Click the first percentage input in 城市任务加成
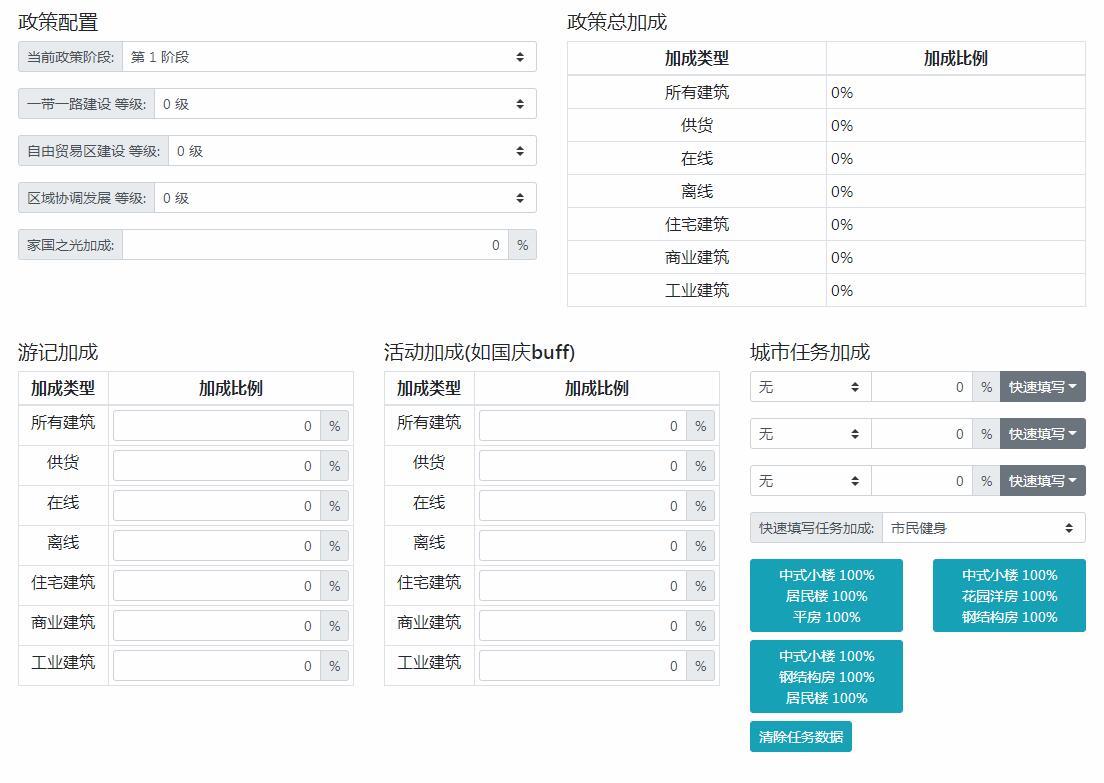This screenshot has width=1104, height=783. pyautogui.click(x=922, y=387)
